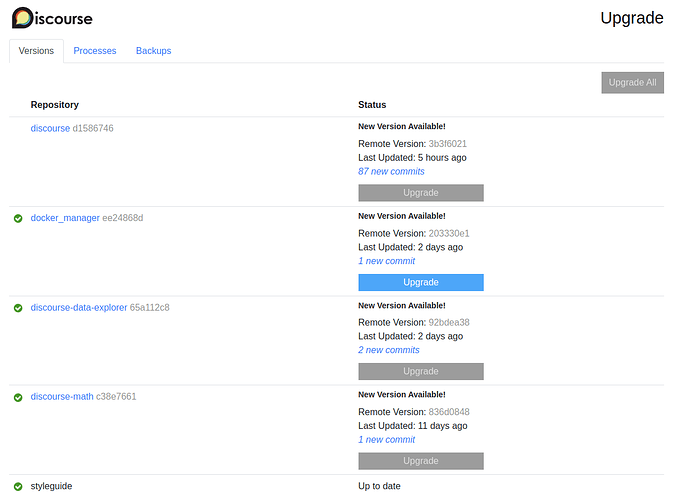Click remote version hash 836d0848
The height and width of the screenshot is (499, 690).
coord(449,412)
